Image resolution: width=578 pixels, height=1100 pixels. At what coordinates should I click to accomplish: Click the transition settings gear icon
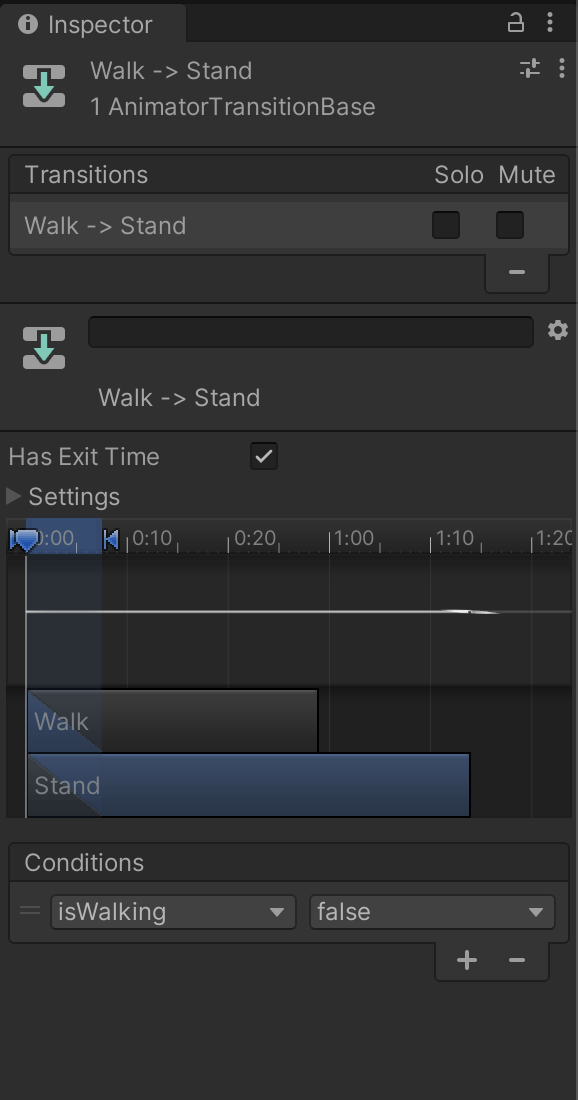[558, 330]
